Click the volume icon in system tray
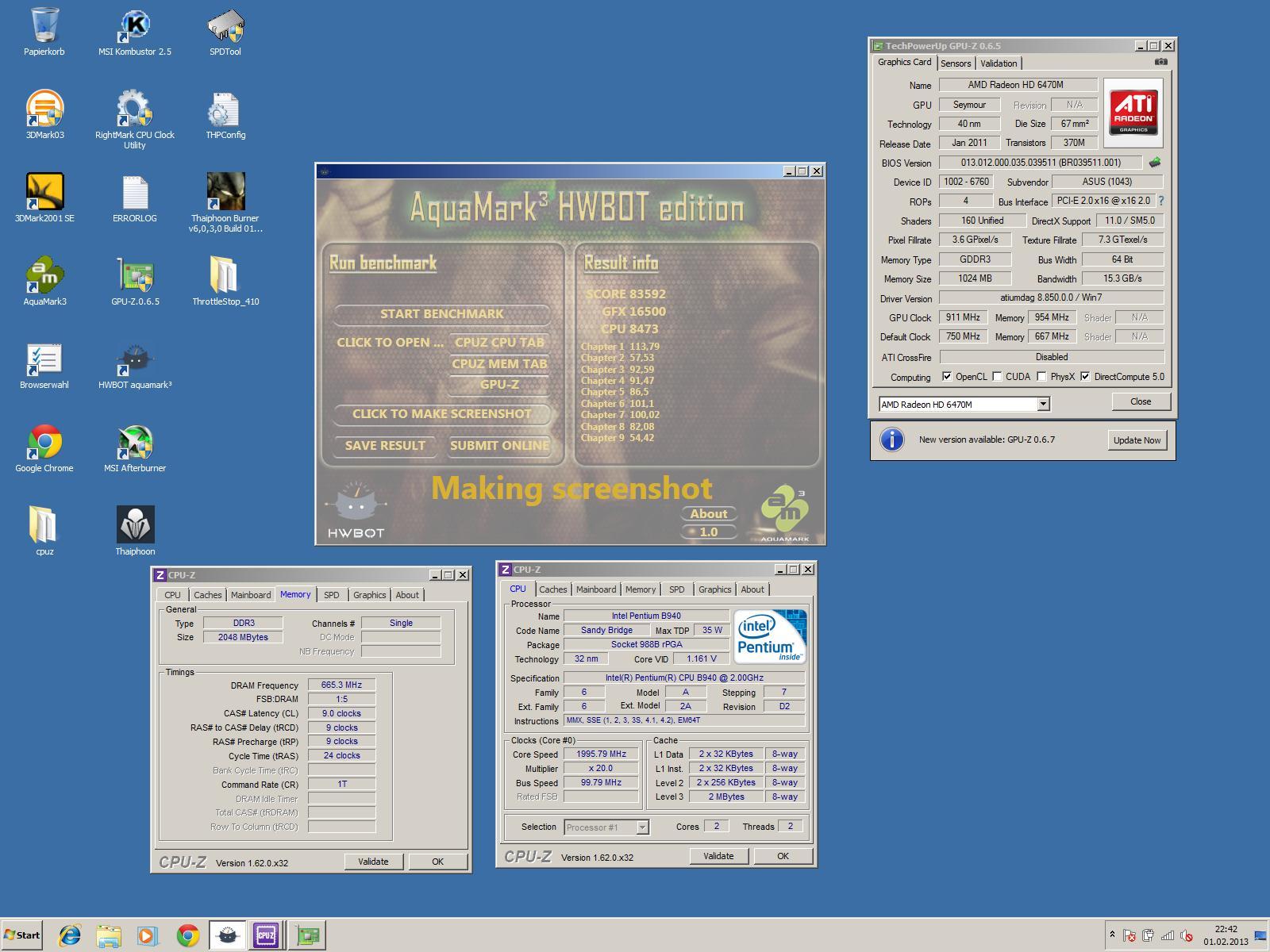This screenshot has height=952, width=1270. tap(1187, 935)
